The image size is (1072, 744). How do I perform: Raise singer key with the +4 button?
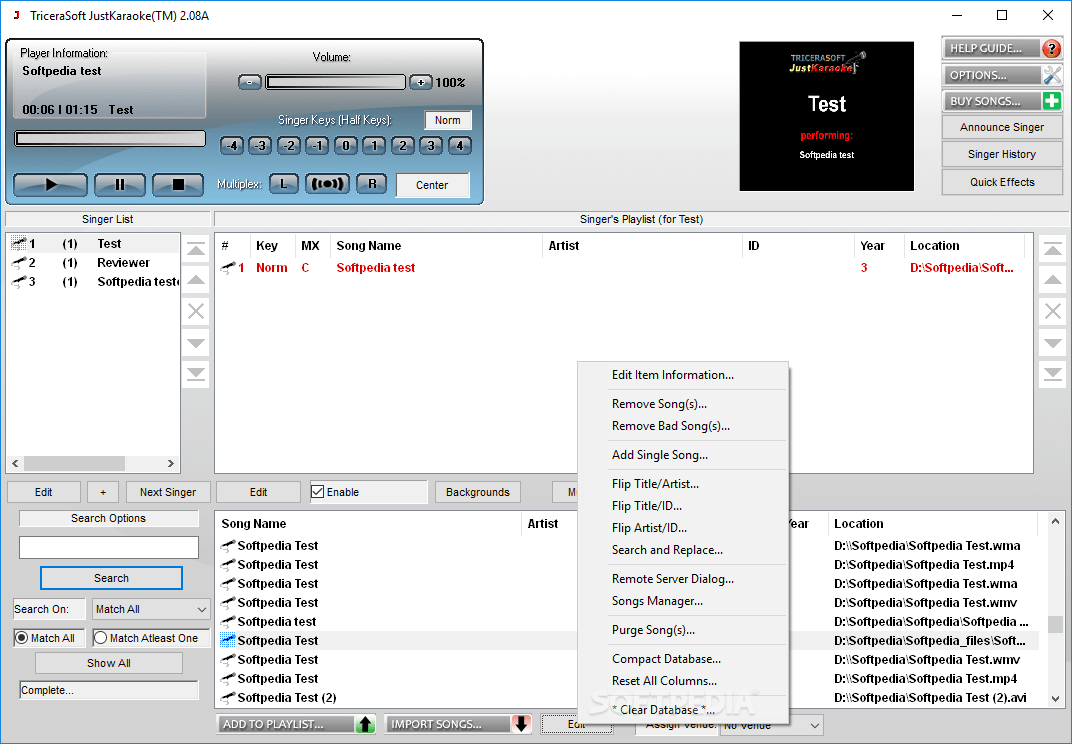[x=459, y=145]
